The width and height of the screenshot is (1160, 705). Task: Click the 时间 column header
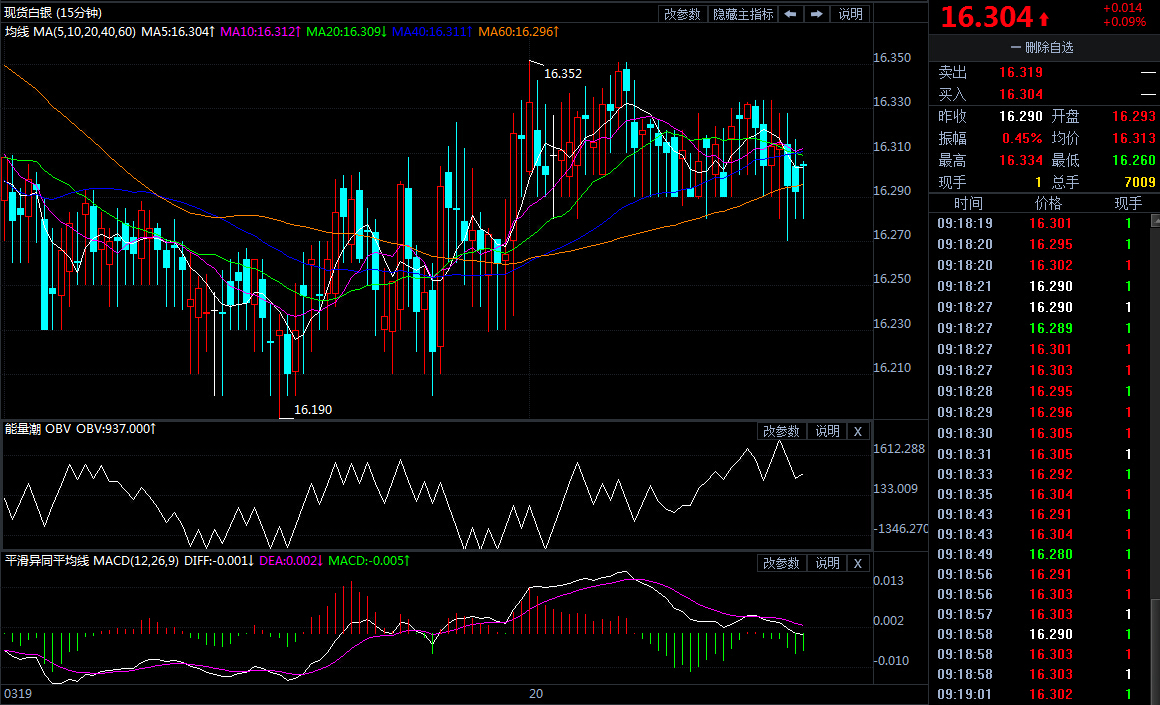coord(968,203)
